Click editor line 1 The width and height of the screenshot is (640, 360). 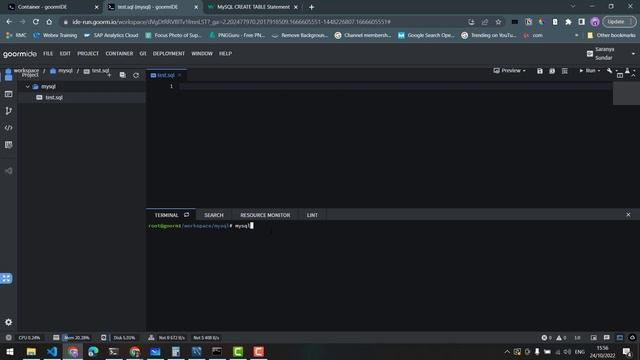(395, 86)
